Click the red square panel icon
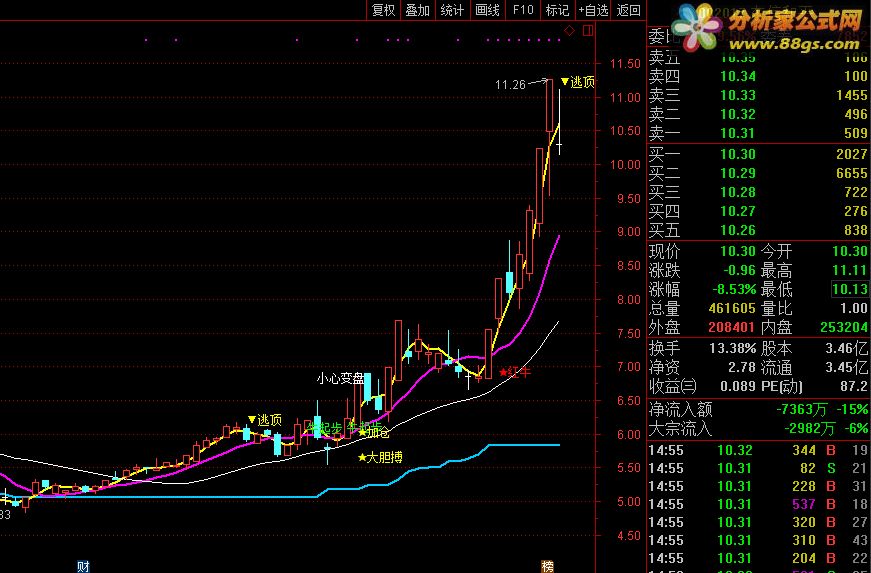 (x=588, y=31)
